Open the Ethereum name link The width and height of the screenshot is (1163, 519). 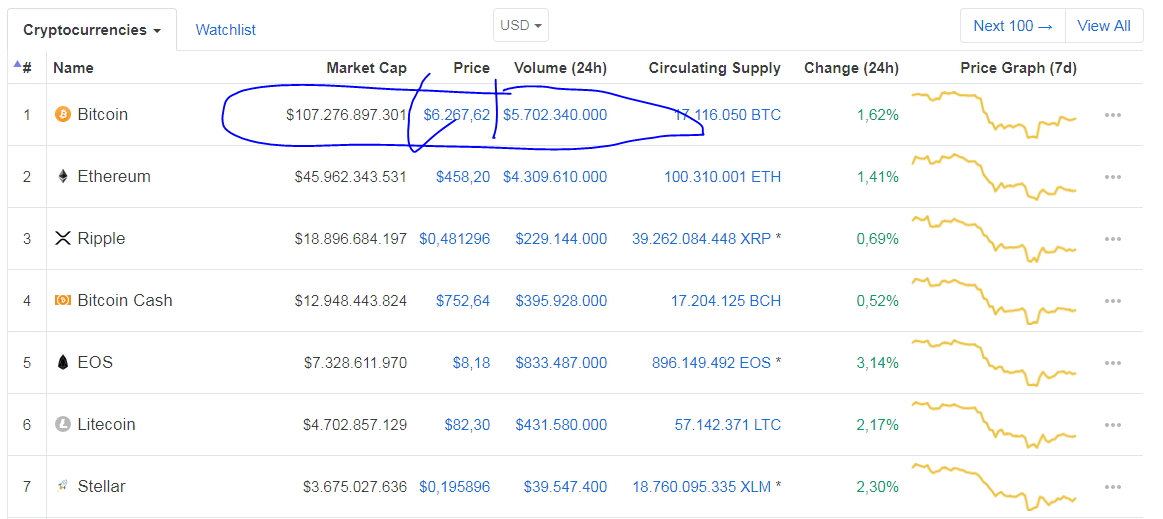114,176
